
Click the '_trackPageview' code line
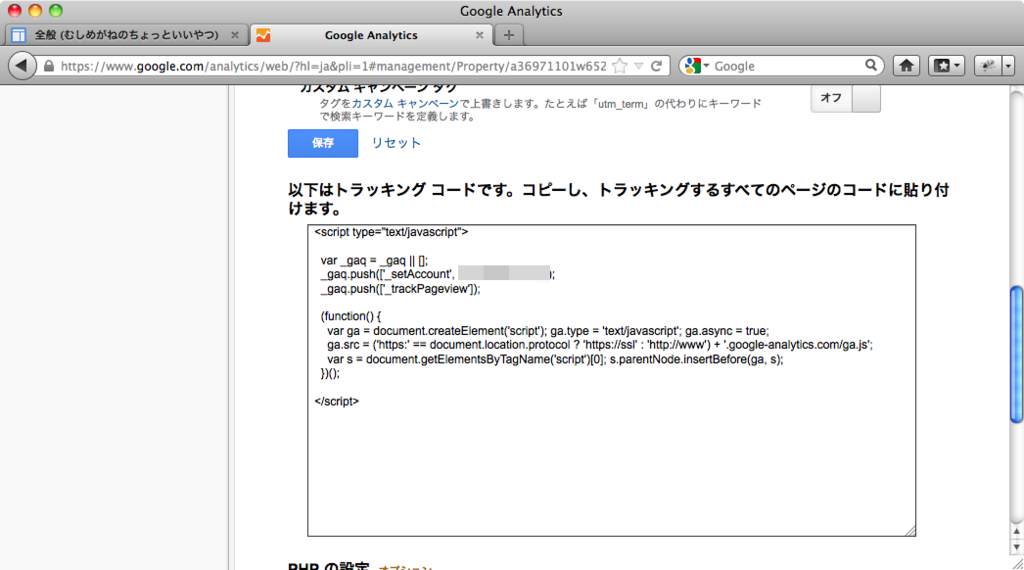click(400, 289)
